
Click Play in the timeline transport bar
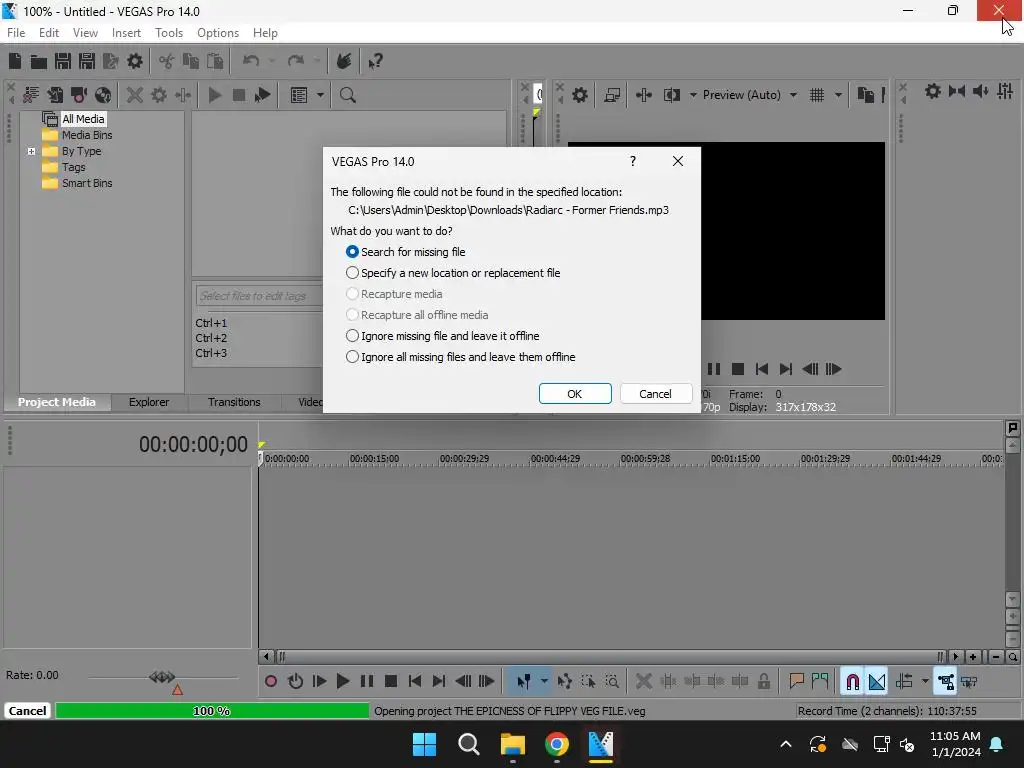343,682
